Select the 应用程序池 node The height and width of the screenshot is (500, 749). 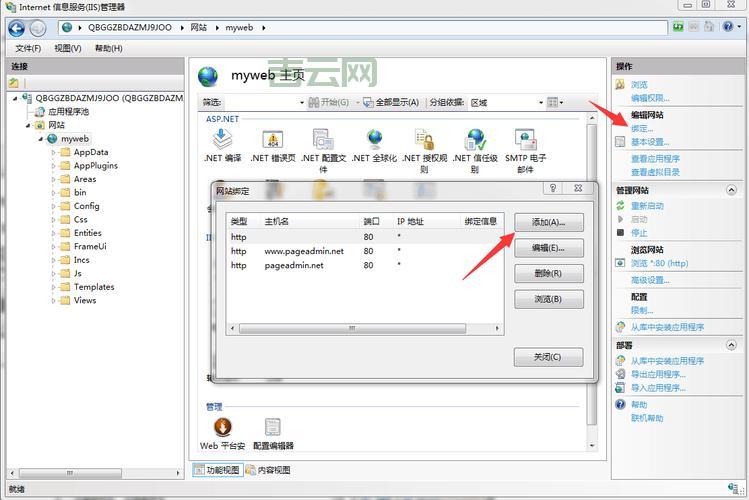[68, 112]
